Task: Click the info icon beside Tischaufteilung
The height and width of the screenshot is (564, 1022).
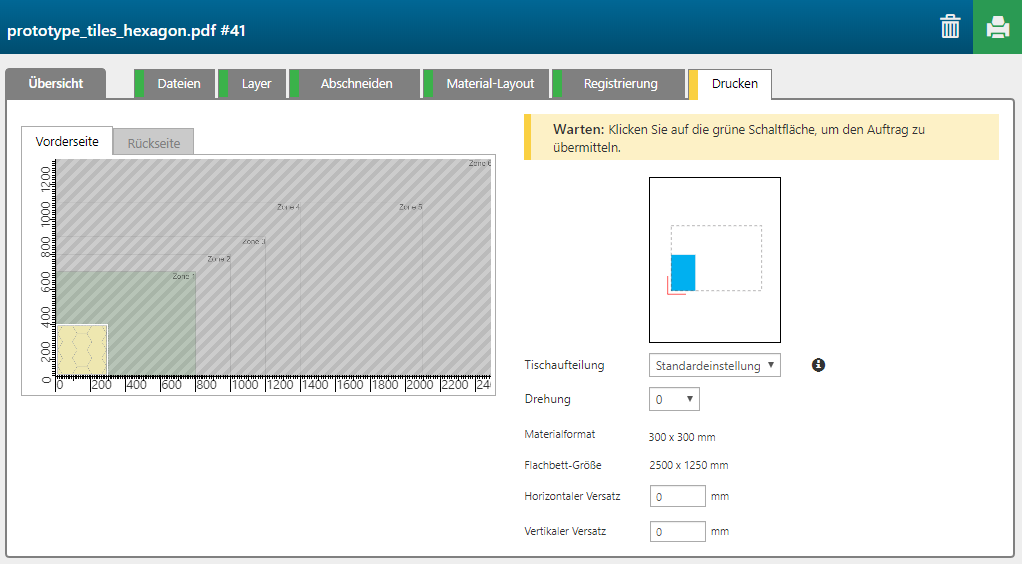Action: [x=818, y=365]
